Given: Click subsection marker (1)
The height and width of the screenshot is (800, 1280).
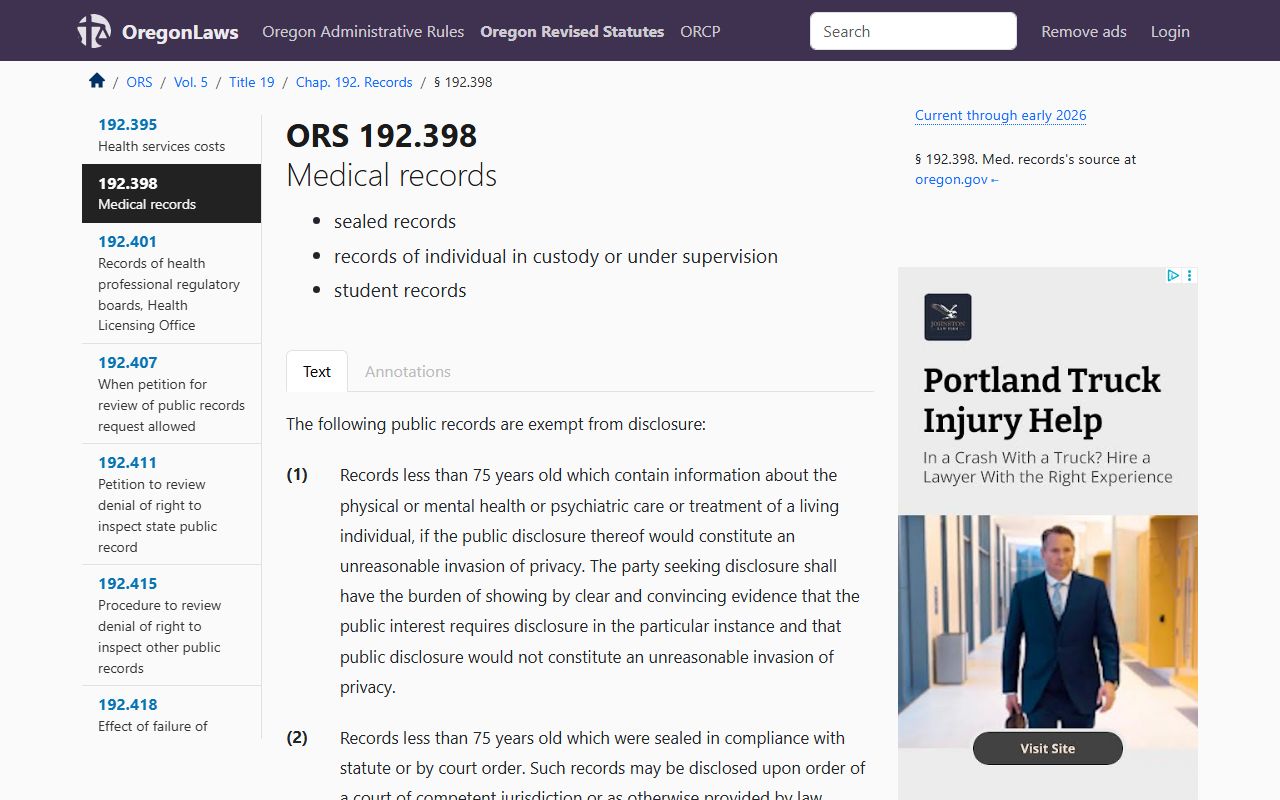Looking at the screenshot, I should [x=297, y=474].
